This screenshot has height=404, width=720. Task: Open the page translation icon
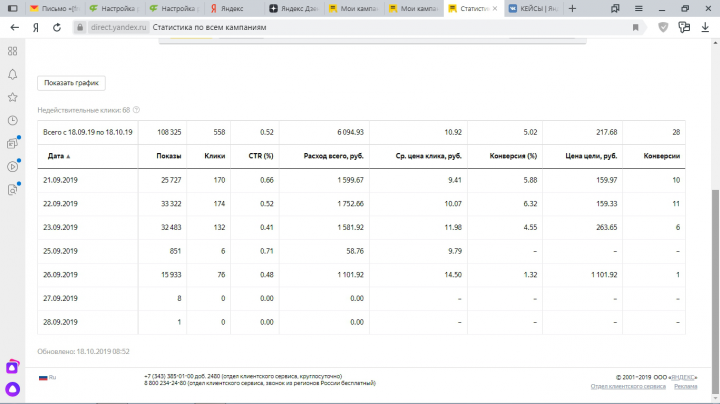(684, 28)
